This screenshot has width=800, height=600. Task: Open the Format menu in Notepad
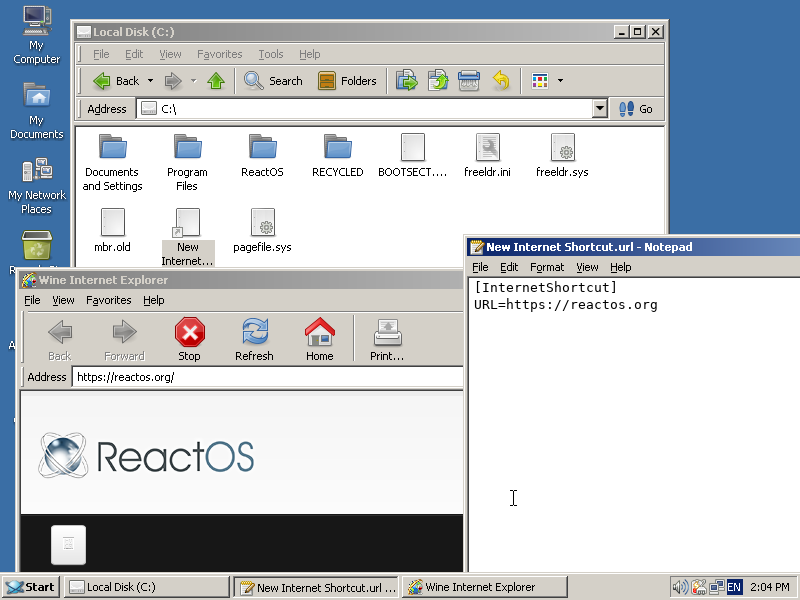(x=547, y=267)
